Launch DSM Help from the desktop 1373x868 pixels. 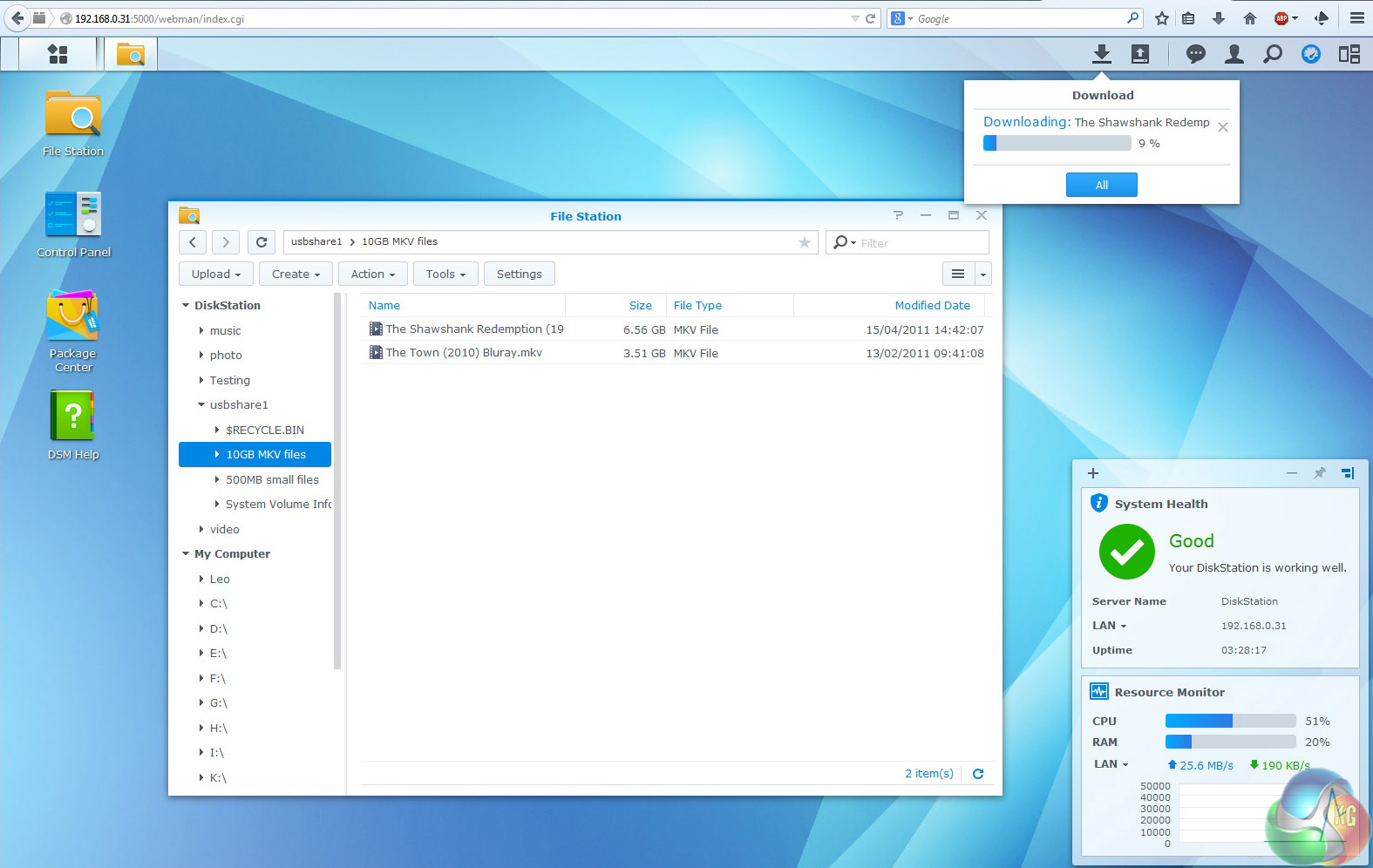click(x=73, y=417)
